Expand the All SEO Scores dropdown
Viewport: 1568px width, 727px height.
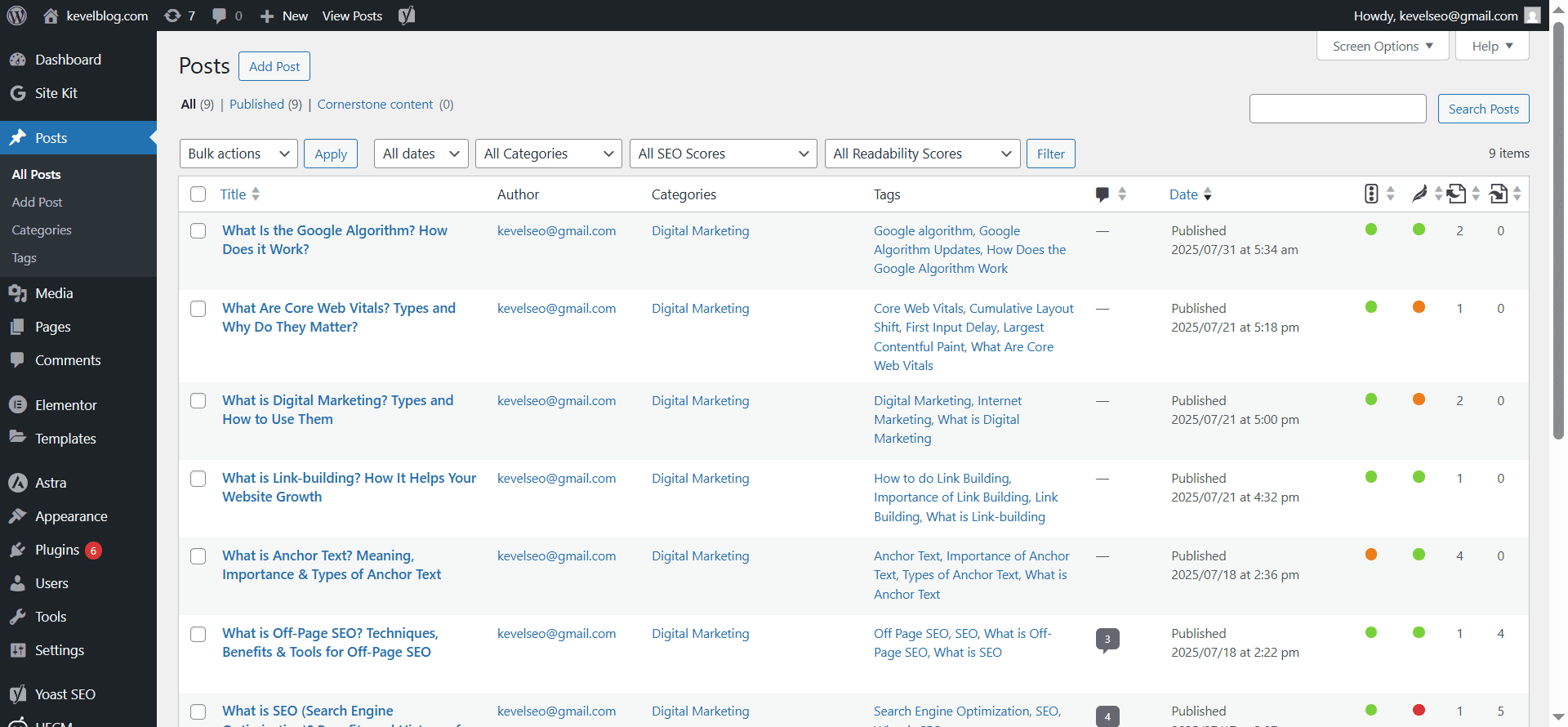click(x=723, y=154)
